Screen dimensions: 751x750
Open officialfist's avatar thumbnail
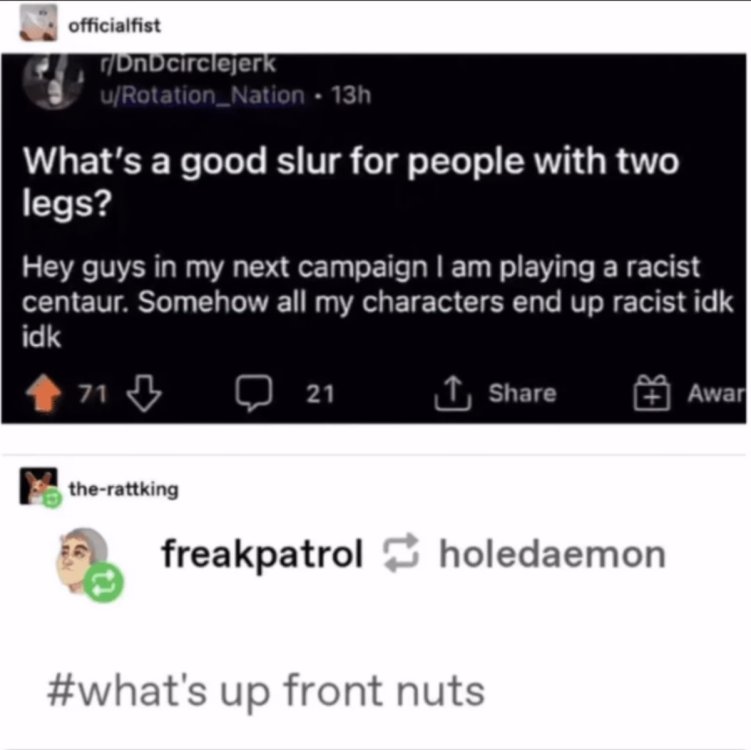pyautogui.click(x=38, y=23)
